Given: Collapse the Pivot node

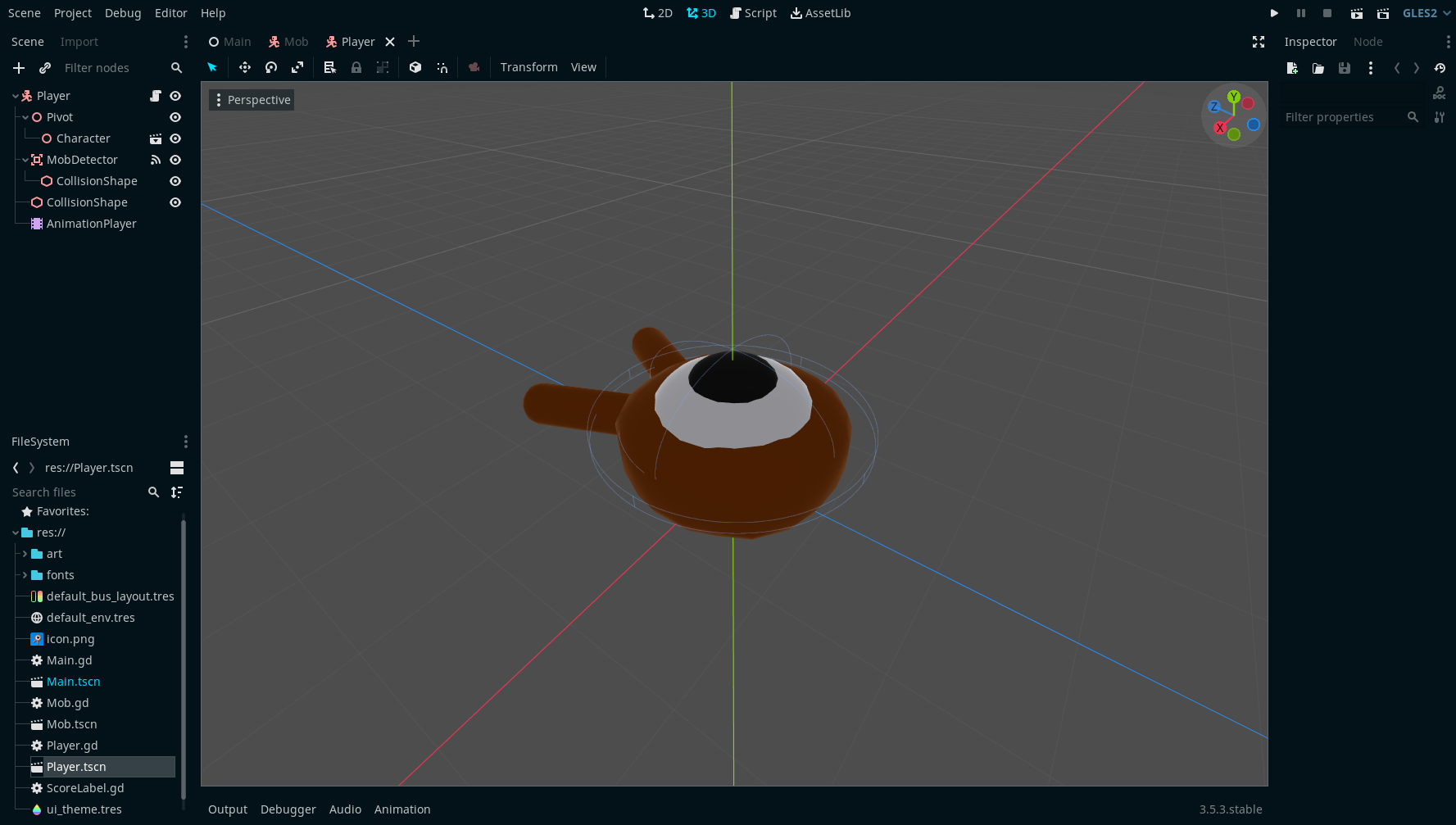Looking at the screenshot, I should [x=25, y=117].
